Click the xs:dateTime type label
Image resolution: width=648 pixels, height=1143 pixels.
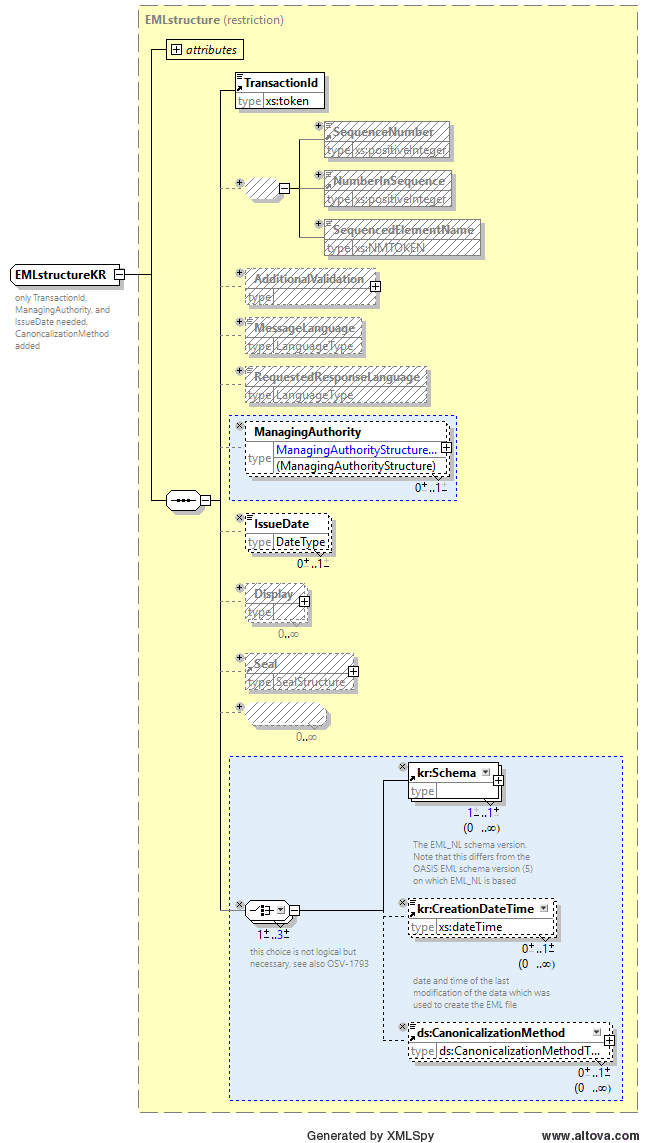point(470,927)
